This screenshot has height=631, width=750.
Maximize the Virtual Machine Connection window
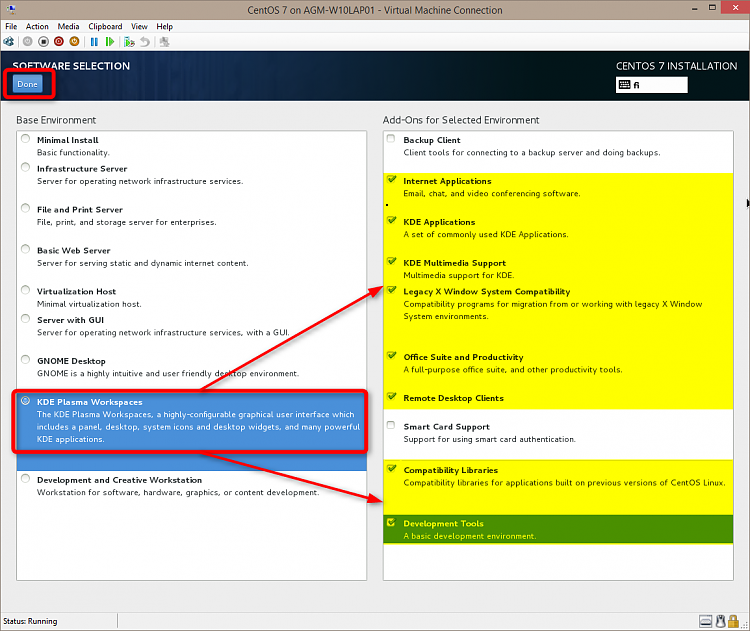point(712,8)
